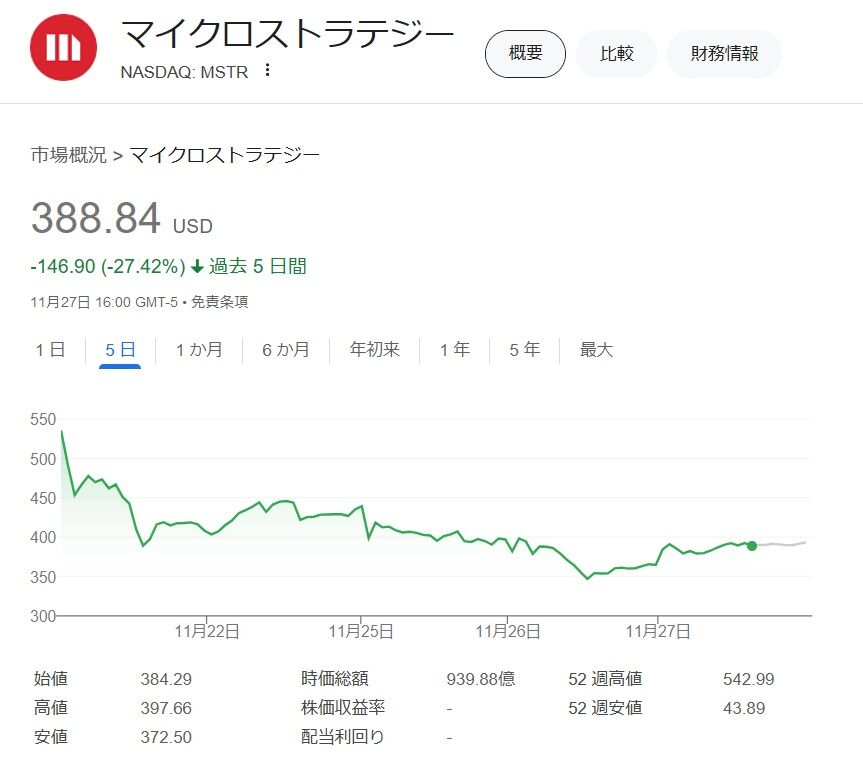Click the red MicroStrategy logo icon
The width and height of the screenshot is (863, 757).
point(63,47)
